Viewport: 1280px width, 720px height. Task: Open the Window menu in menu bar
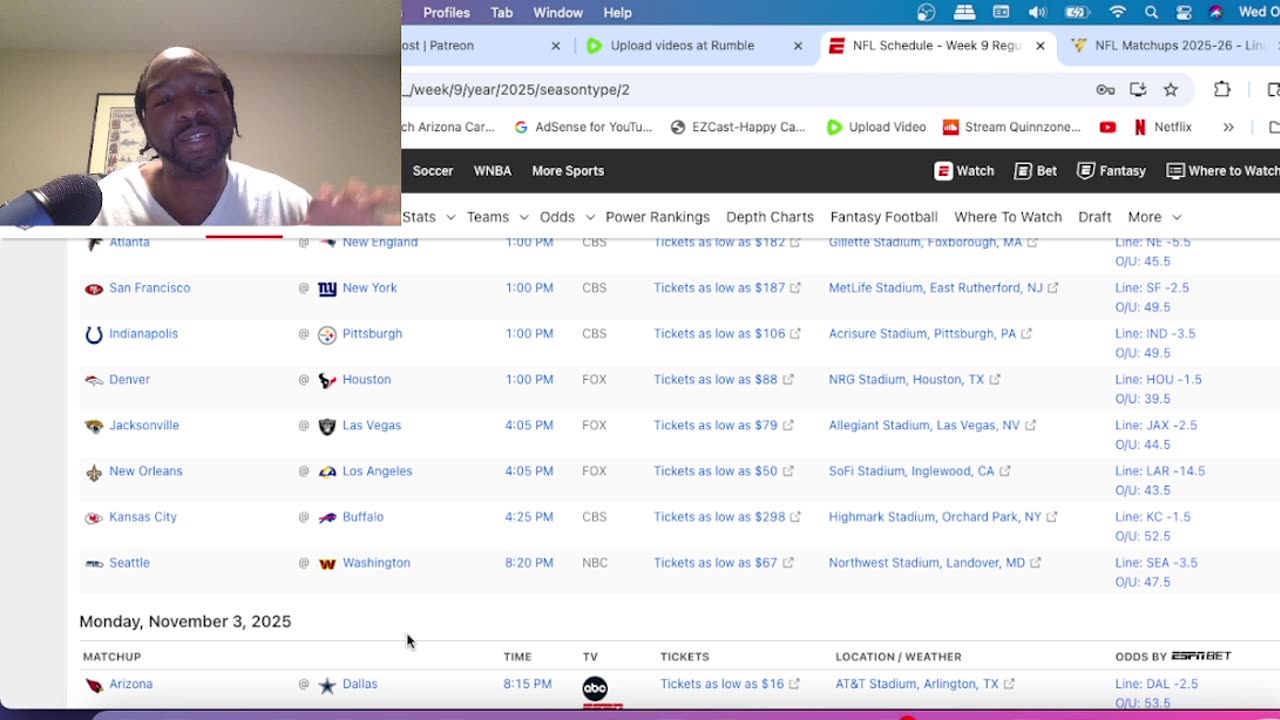tap(558, 12)
